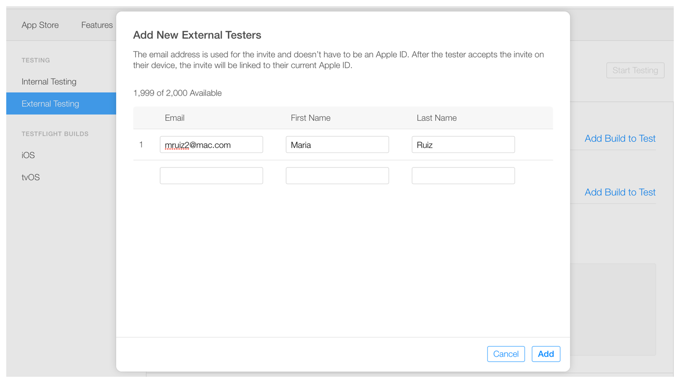Open tvOS under TestFlight Builds

click(30, 177)
